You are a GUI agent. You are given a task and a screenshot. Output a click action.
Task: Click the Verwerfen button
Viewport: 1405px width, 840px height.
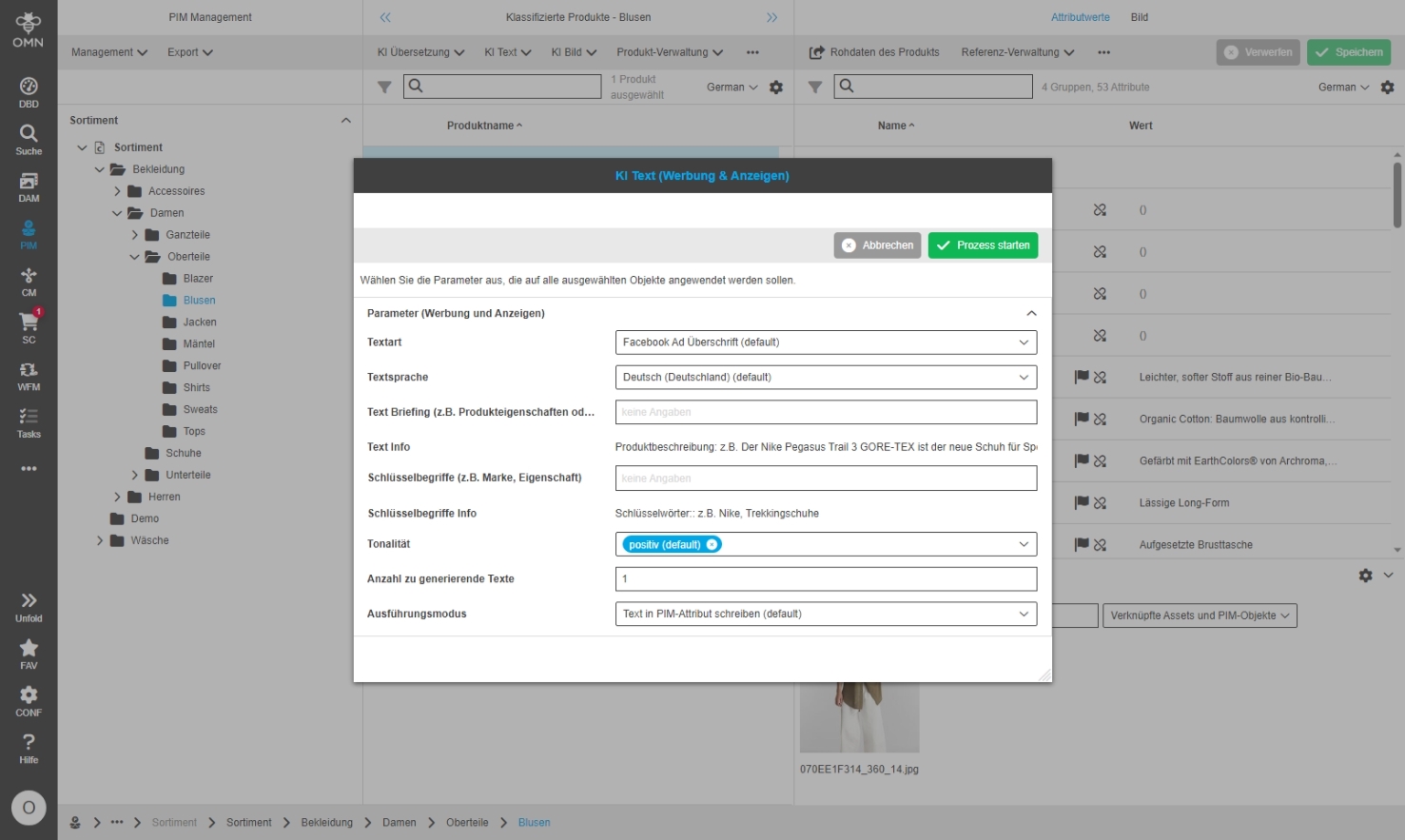pyautogui.click(x=1259, y=52)
